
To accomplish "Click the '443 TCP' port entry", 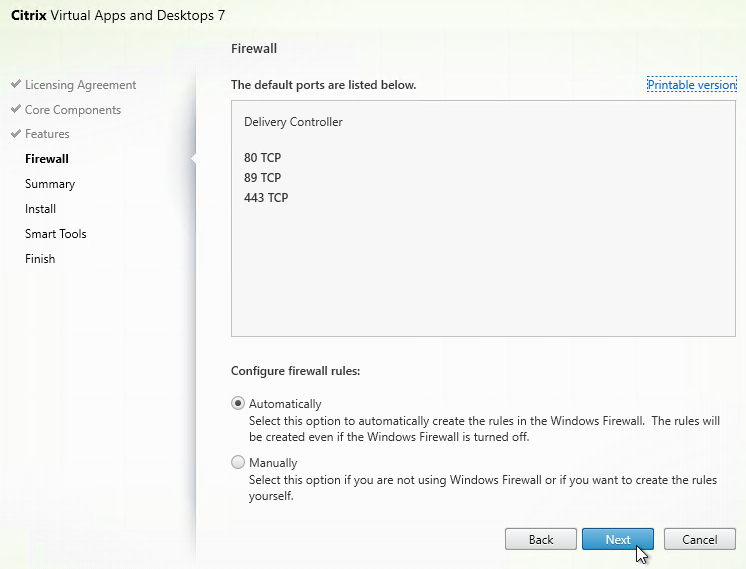I will 266,197.
